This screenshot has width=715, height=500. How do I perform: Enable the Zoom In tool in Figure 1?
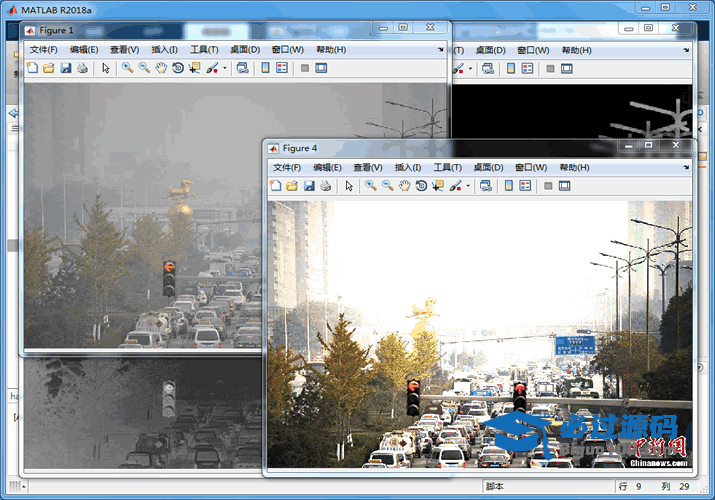(127, 68)
